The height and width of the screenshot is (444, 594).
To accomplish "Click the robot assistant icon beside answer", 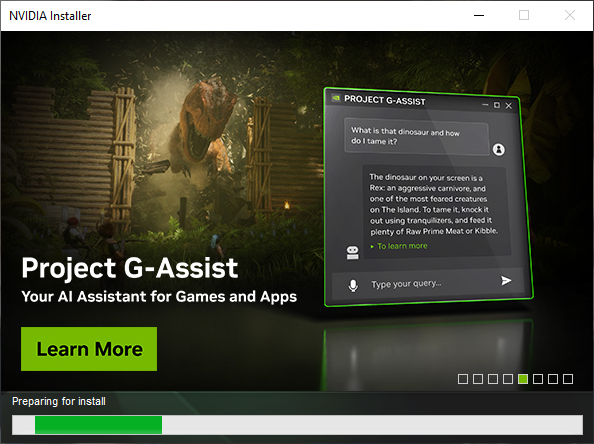I will click(x=352, y=253).
